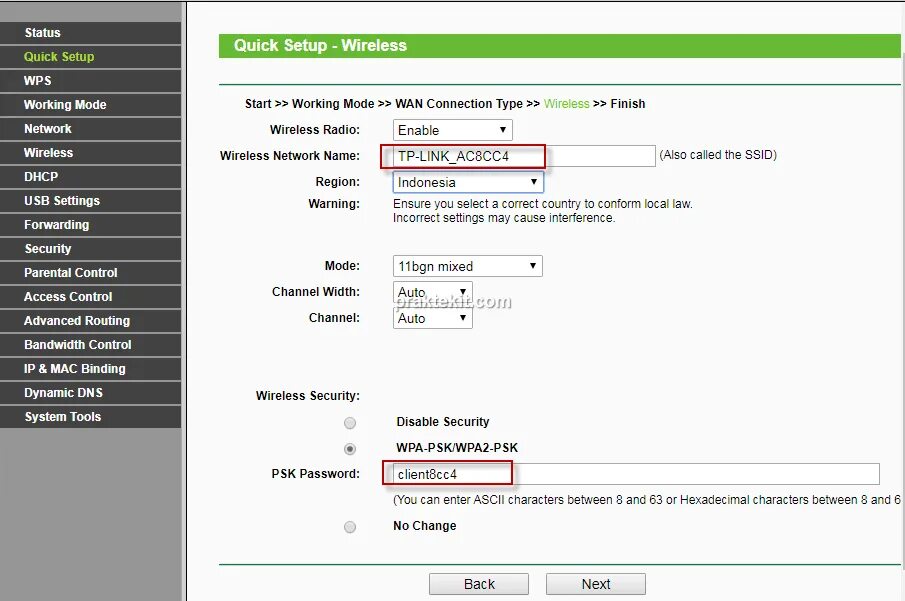The width and height of the screenshot is (905, 601).
Task: Select the No Change radio button
Action: (350, 527)
